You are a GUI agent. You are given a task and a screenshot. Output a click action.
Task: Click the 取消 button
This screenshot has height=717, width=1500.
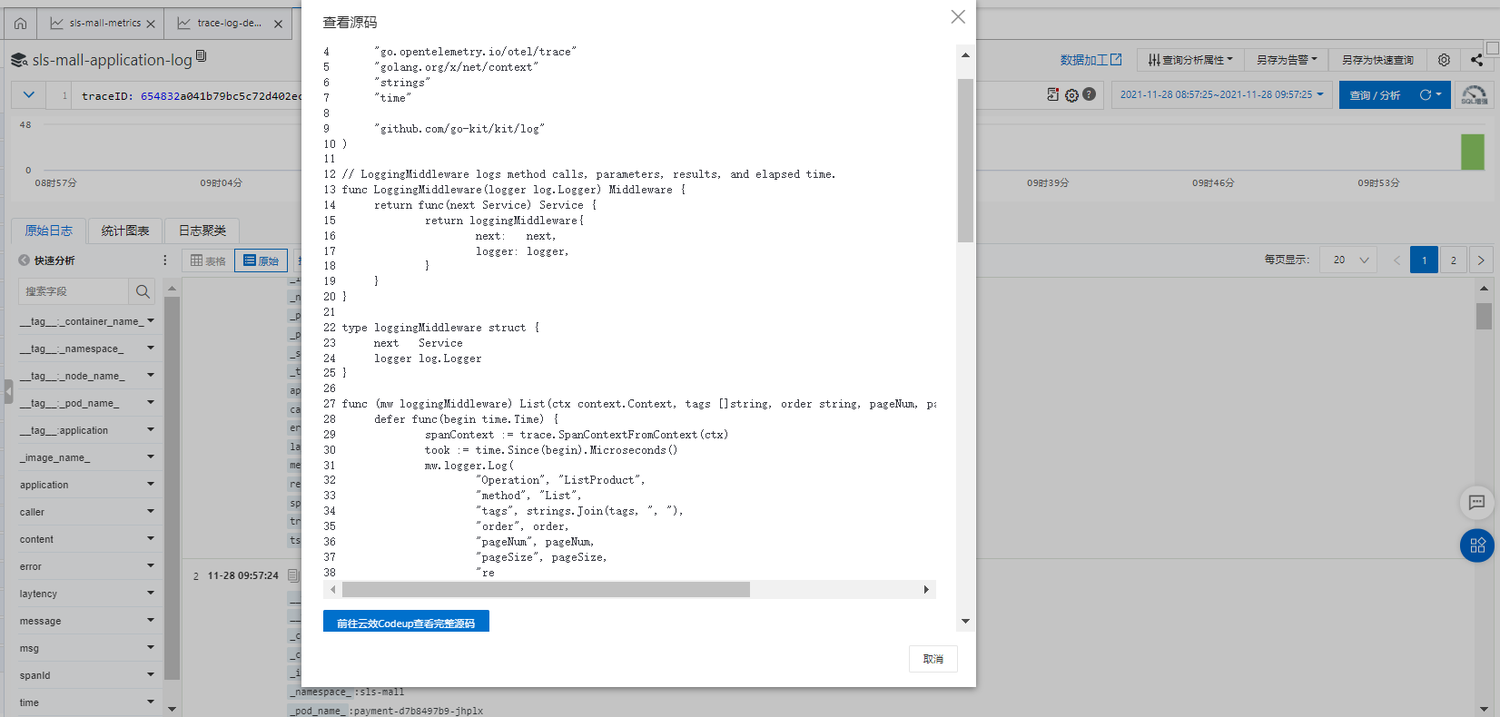coord(933,659)
